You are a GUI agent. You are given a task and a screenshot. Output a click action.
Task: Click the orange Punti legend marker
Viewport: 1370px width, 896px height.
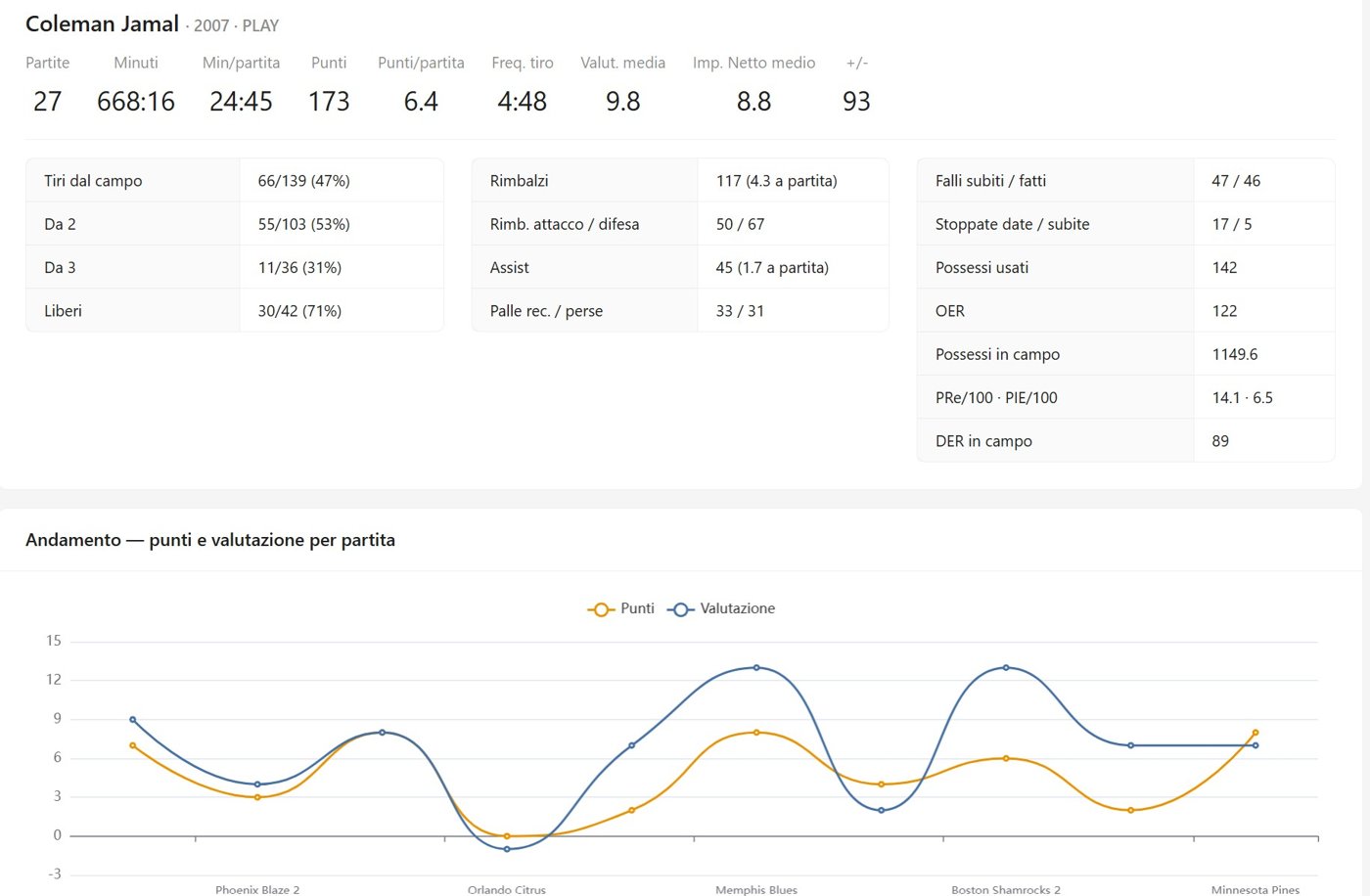[x=601, y=609]
